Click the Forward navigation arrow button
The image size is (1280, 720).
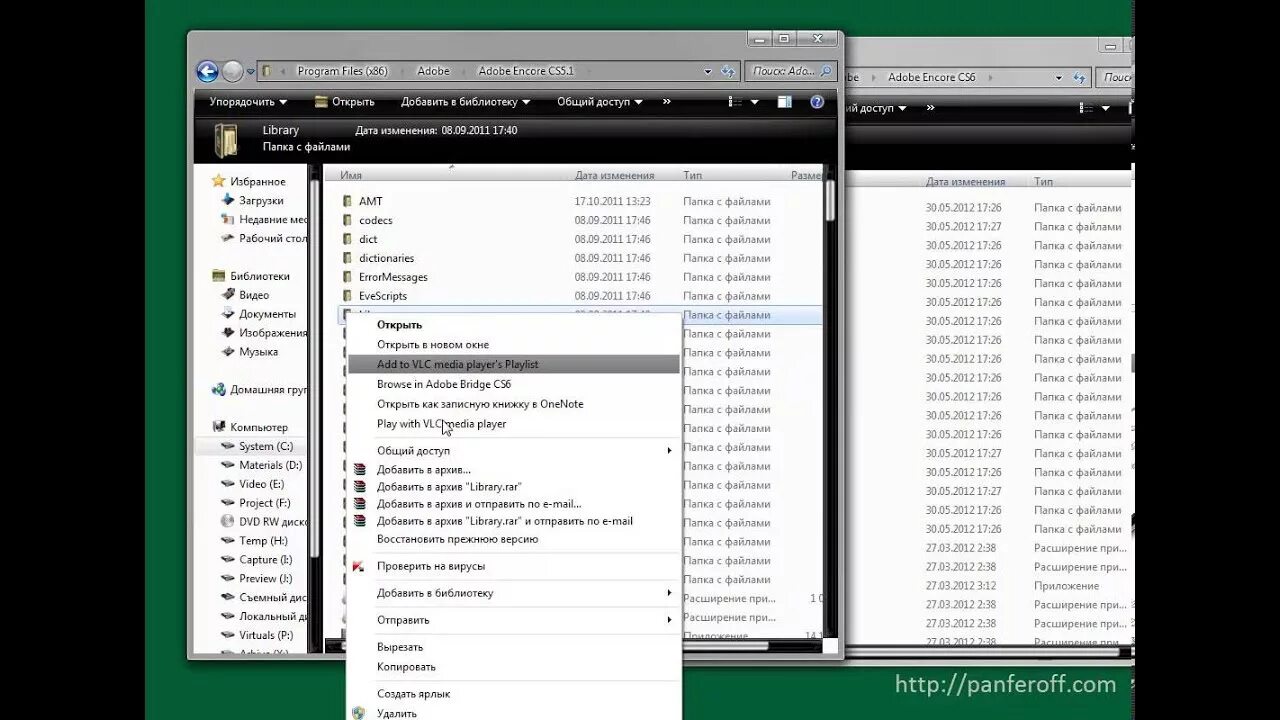click(x=232, y=71)
